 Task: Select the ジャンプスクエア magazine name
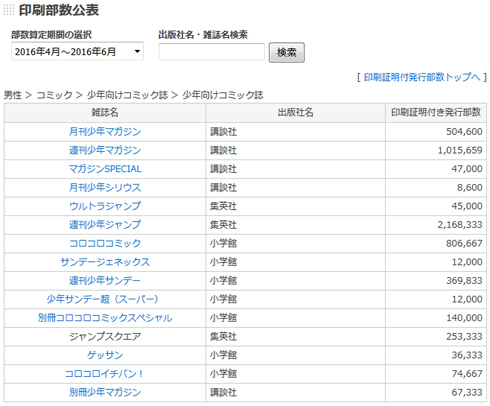[x=105, y=336]
